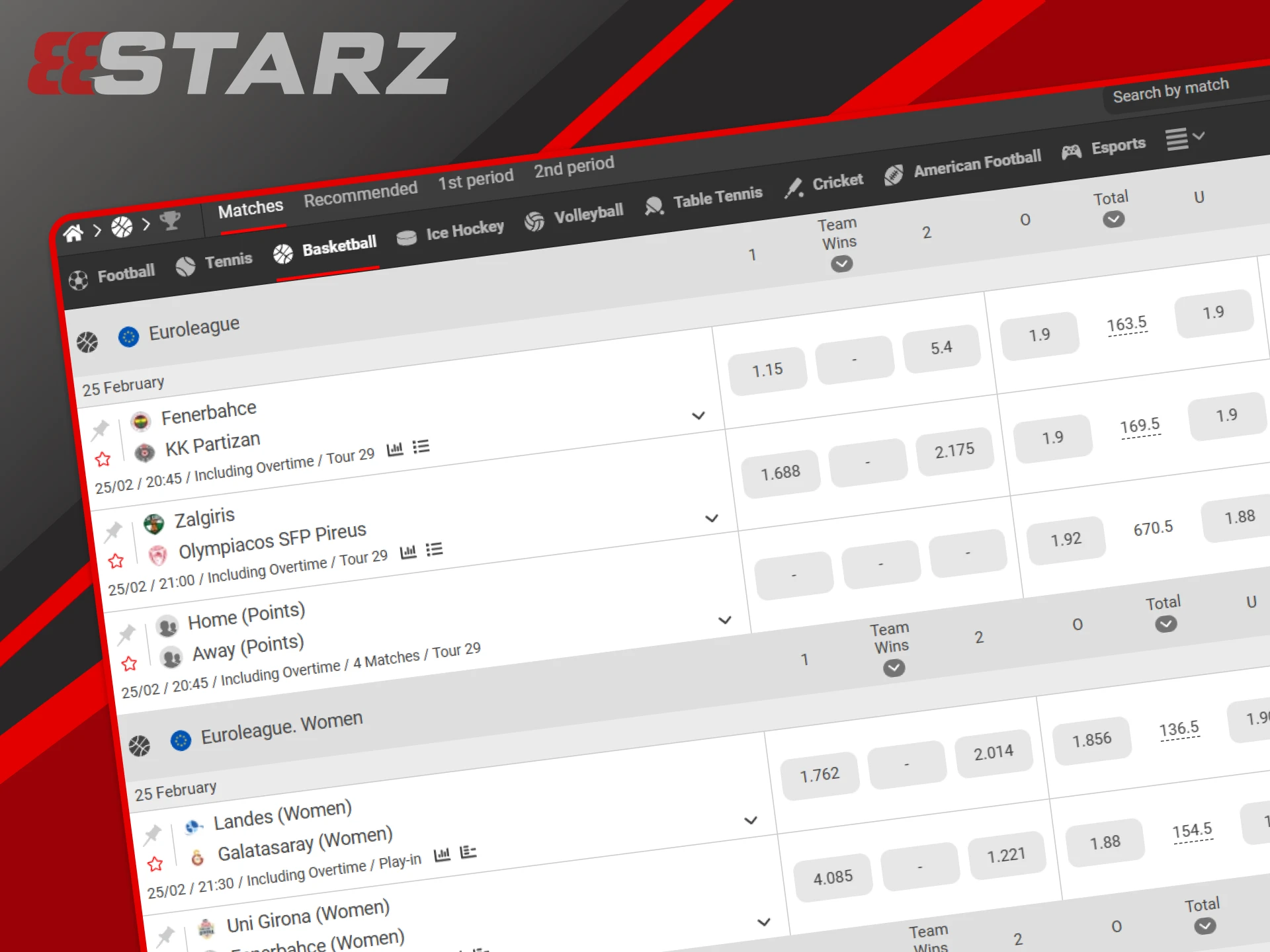Click Euroleague blue league badge
The width and height of the screenshot is (1270, 952).
[x=128, y=337]
